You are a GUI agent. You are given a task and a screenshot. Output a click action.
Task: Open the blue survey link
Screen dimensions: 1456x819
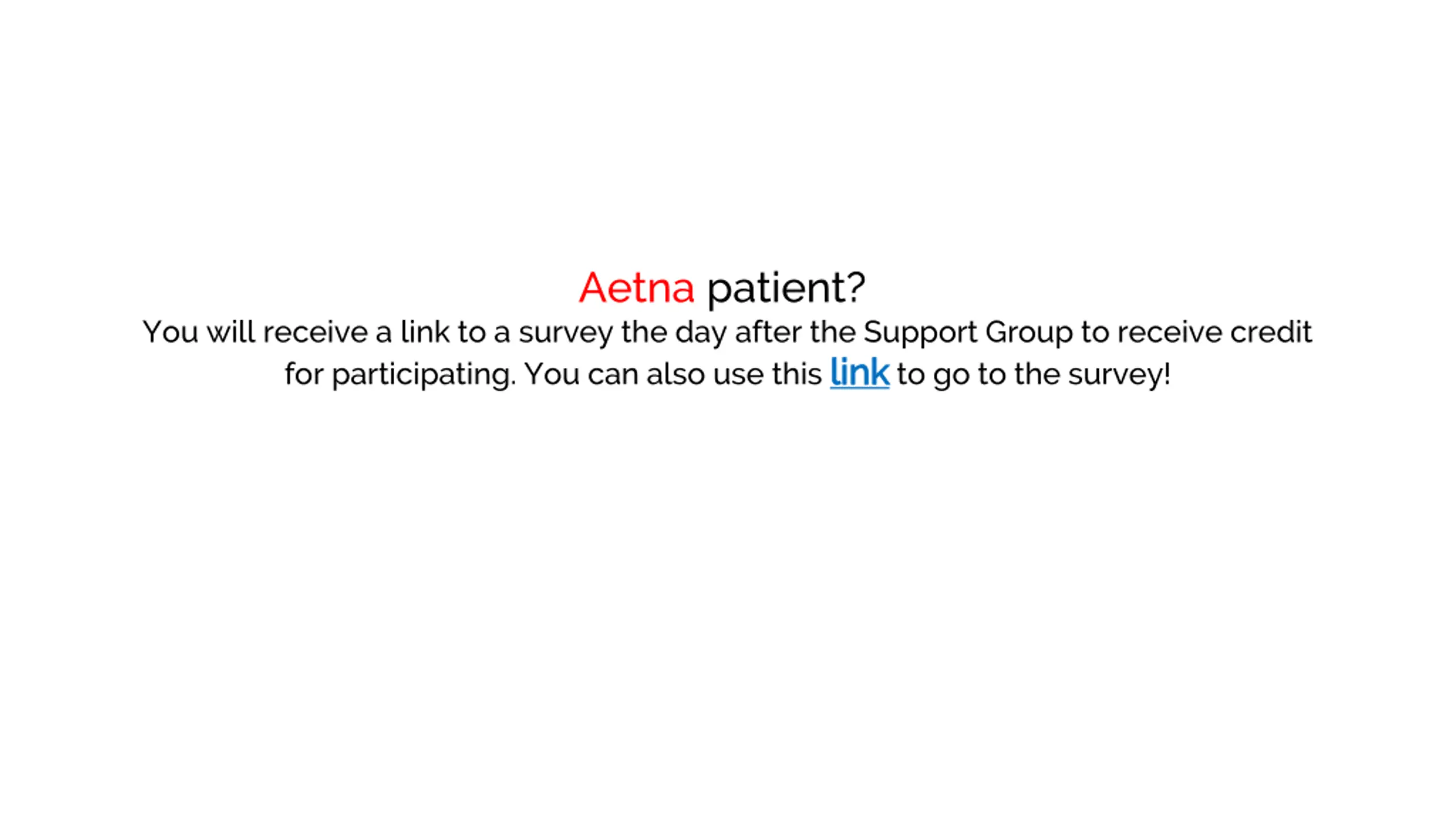[x=859, y=373]
